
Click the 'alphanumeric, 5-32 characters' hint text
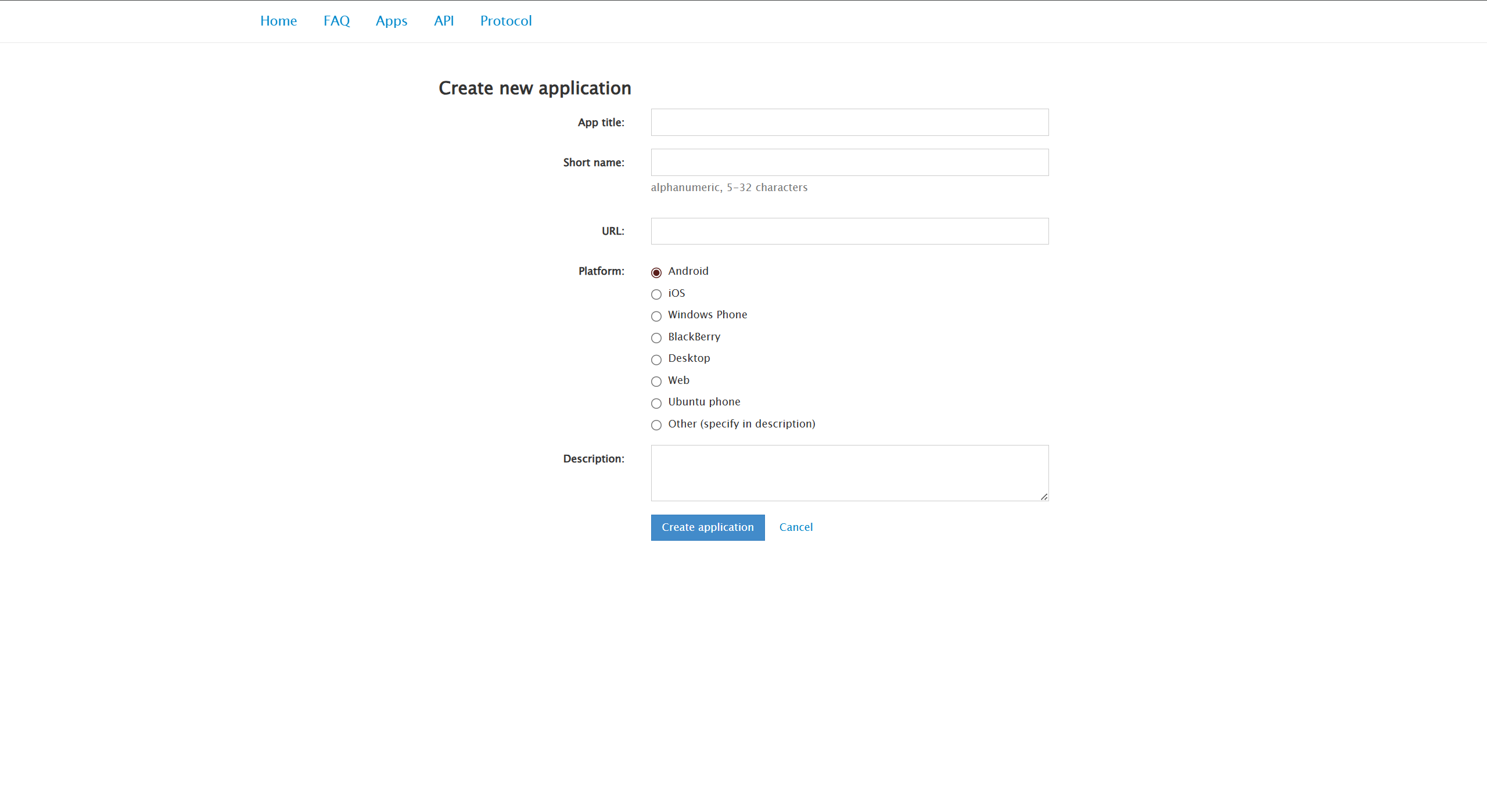click(729, 188)
